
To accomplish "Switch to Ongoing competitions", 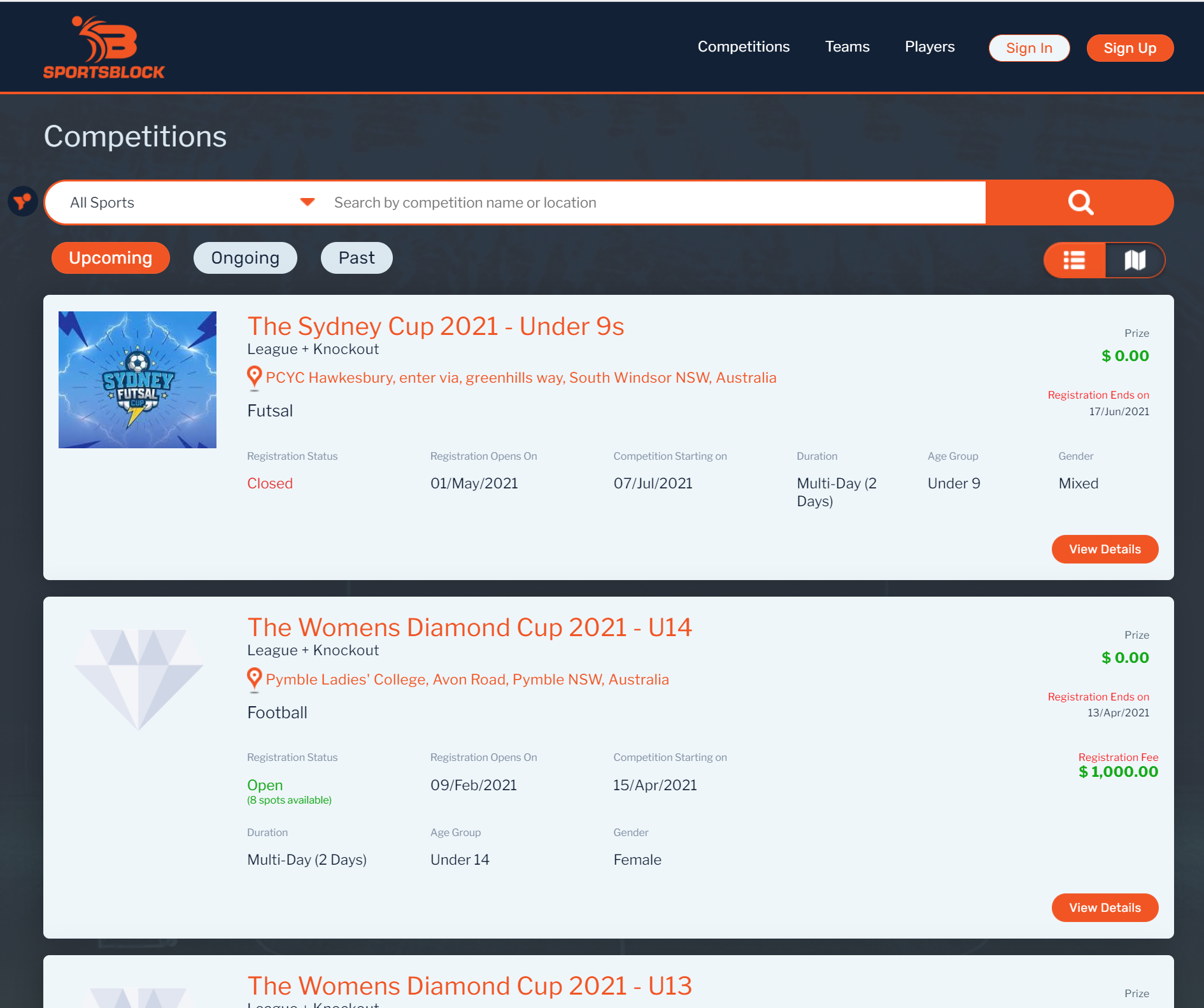I will coord(244,257).
